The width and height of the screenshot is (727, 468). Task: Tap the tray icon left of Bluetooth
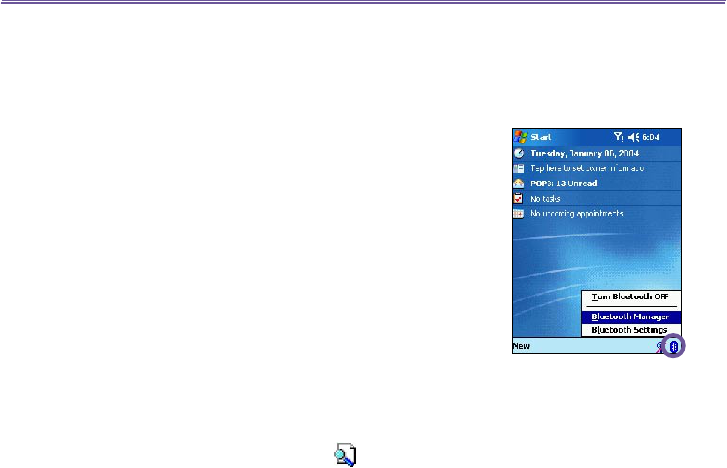[x=659, y=347]
